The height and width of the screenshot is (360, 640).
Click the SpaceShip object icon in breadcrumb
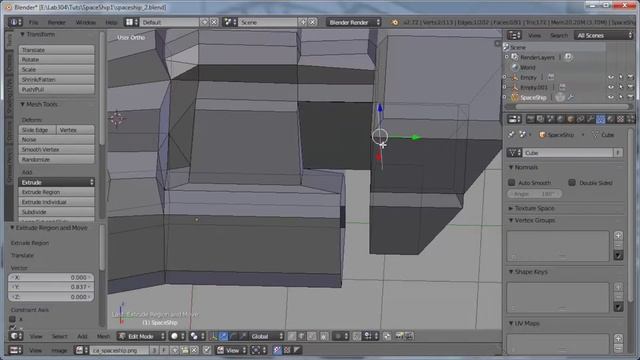click(x=542, y=135)
